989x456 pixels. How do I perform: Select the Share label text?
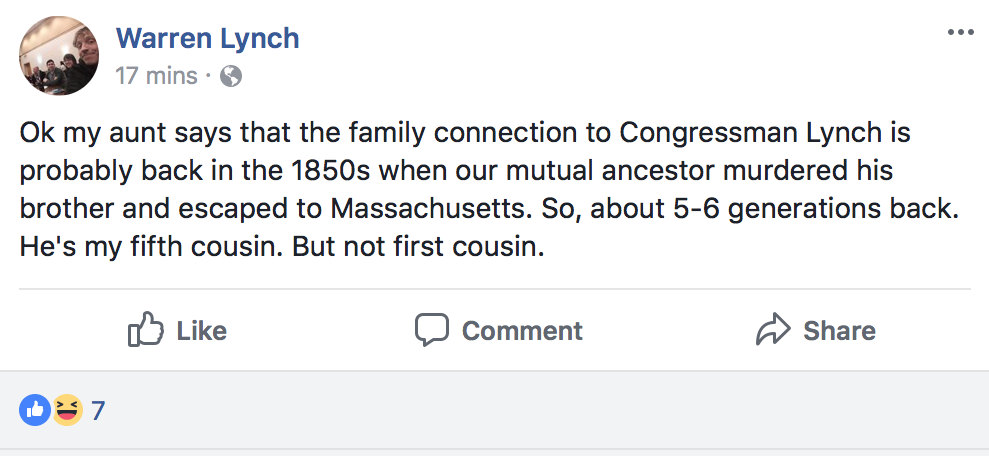(x=840, y=331)
